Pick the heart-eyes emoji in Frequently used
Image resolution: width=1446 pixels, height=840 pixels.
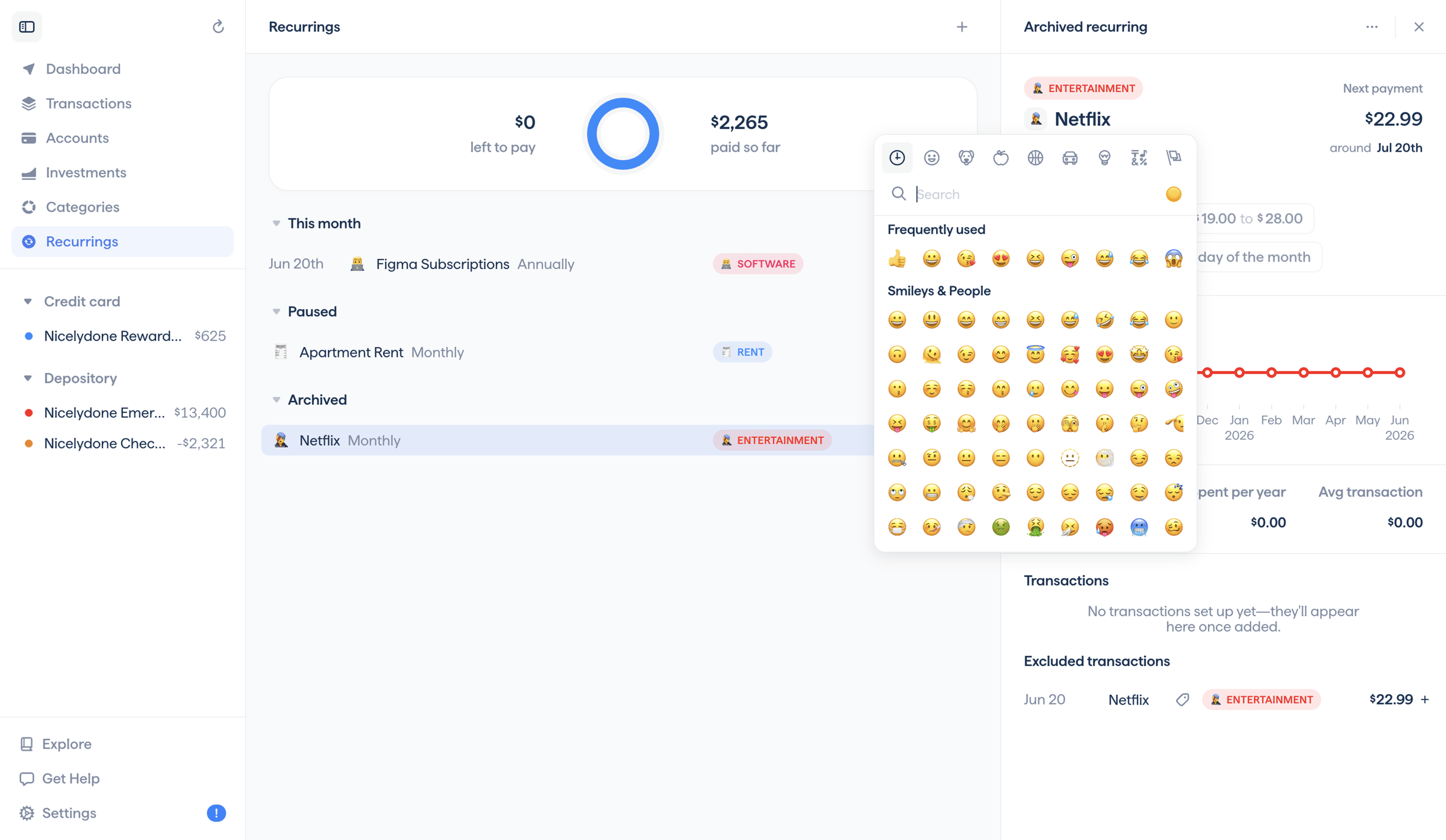[1001, 259]
